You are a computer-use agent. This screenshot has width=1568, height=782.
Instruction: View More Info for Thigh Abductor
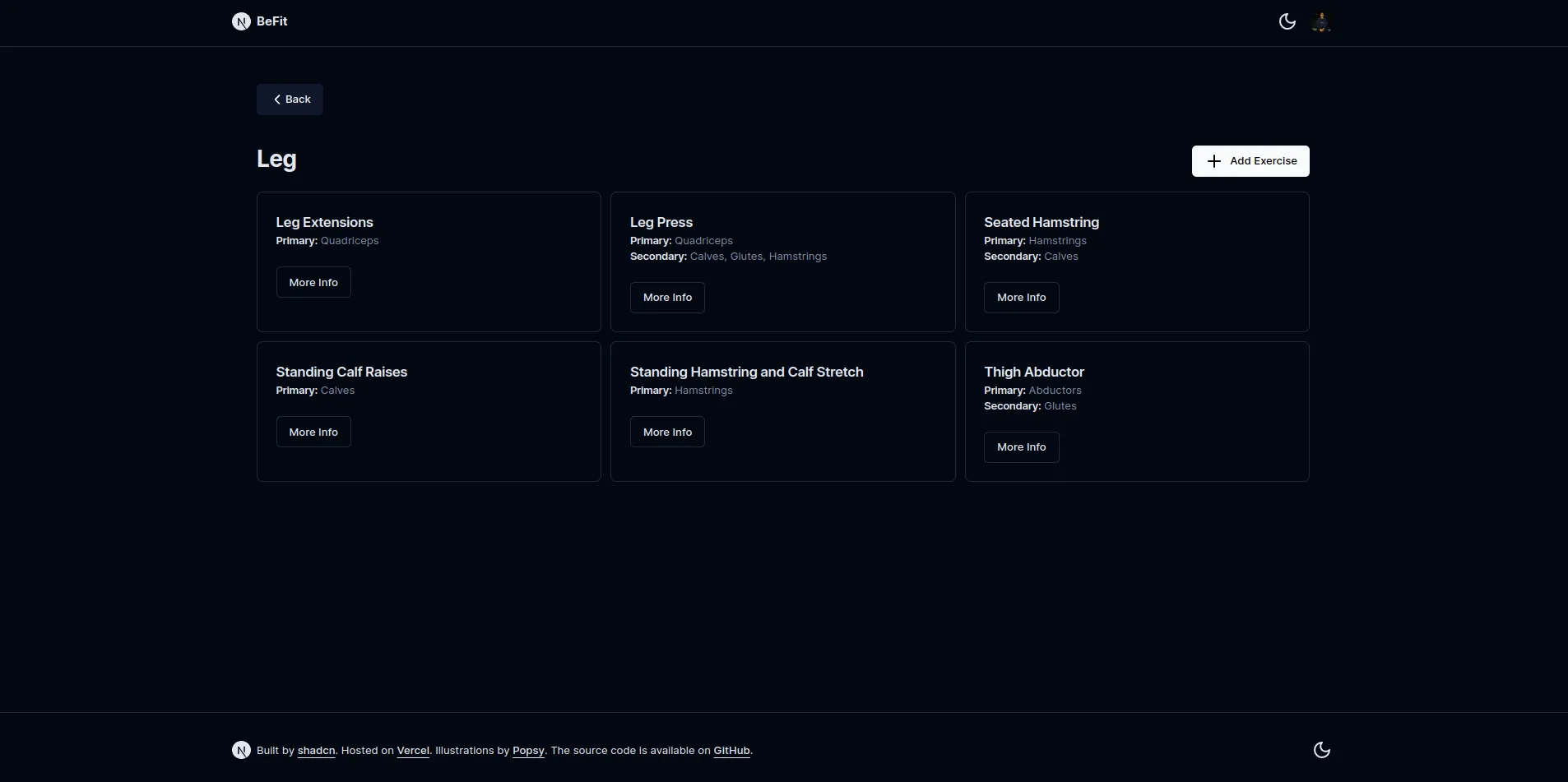click(x=1021, y=447)
